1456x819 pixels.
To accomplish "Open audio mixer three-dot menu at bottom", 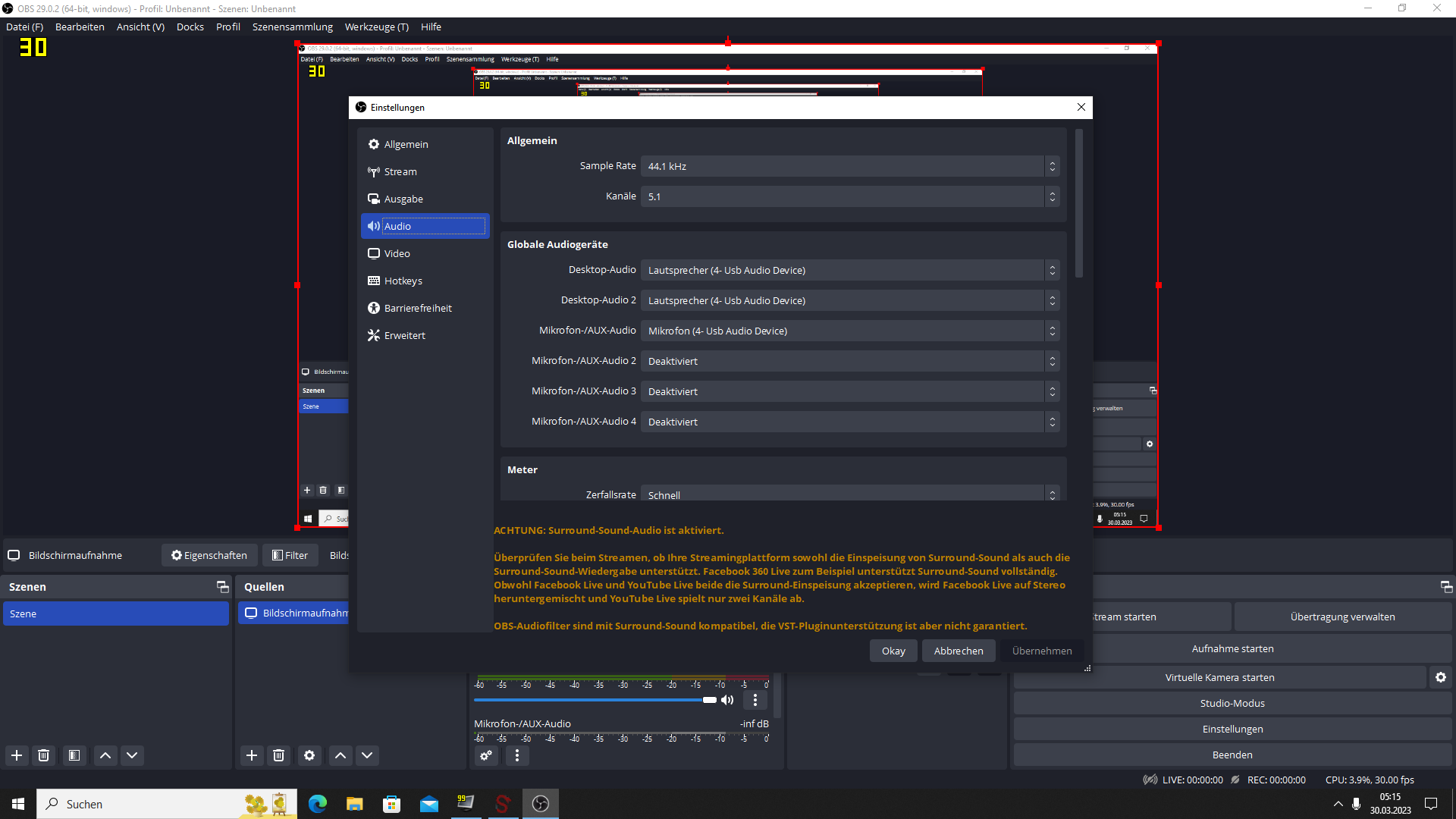I will pos(517,755).
